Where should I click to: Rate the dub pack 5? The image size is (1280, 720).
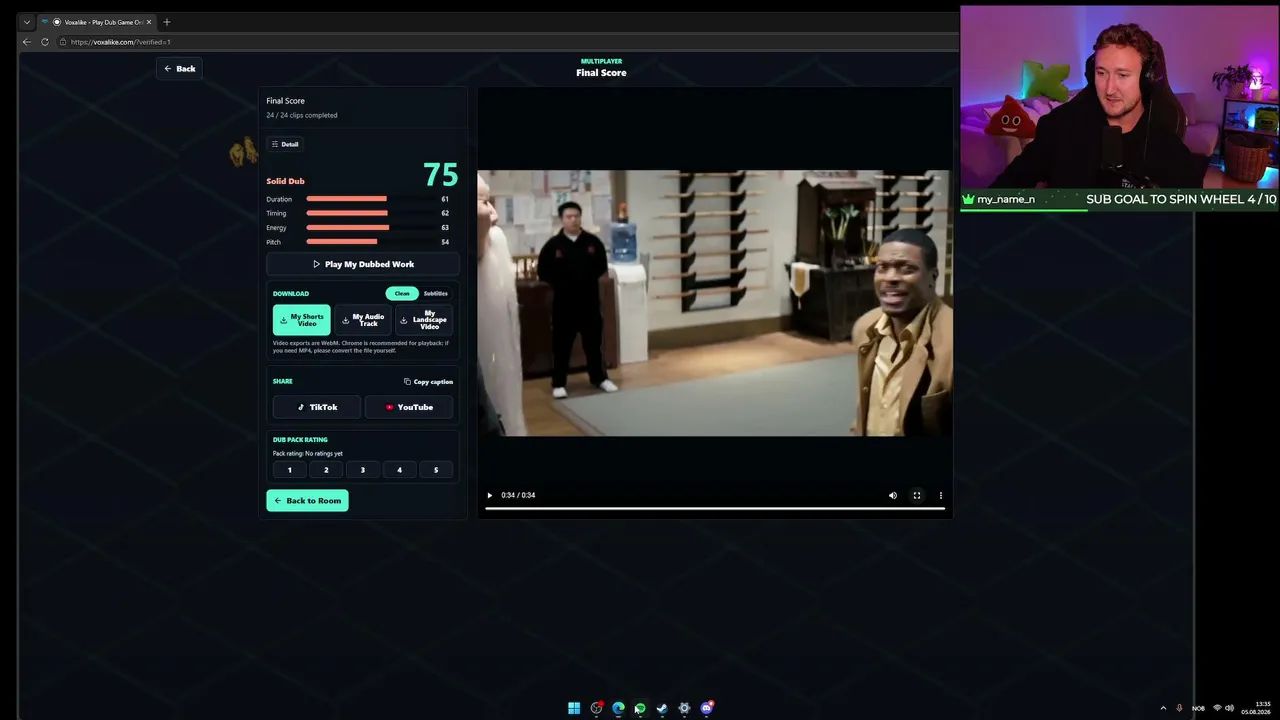click(436, 470)
